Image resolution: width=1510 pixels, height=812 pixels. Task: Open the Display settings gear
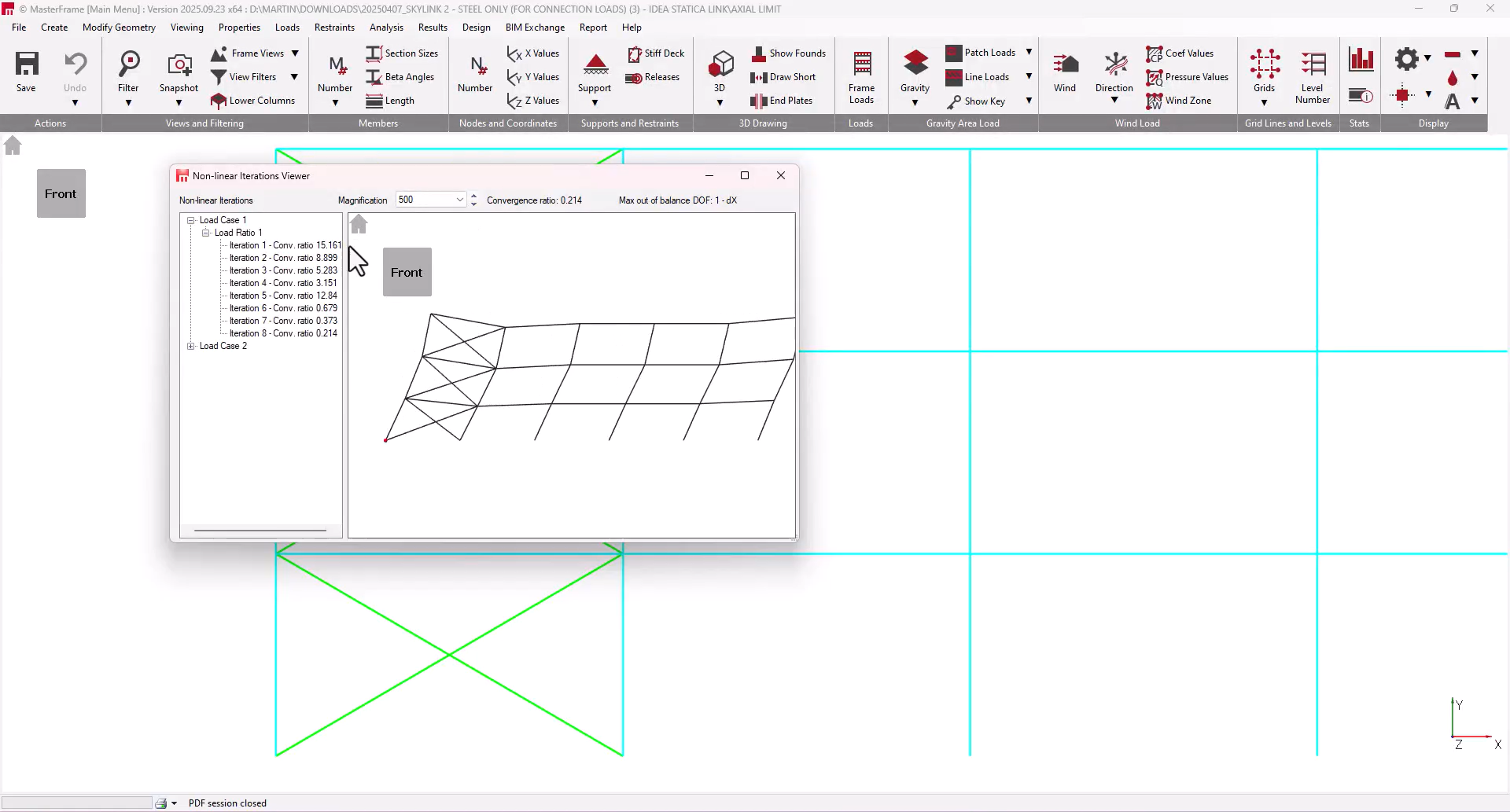point(1406,58)
